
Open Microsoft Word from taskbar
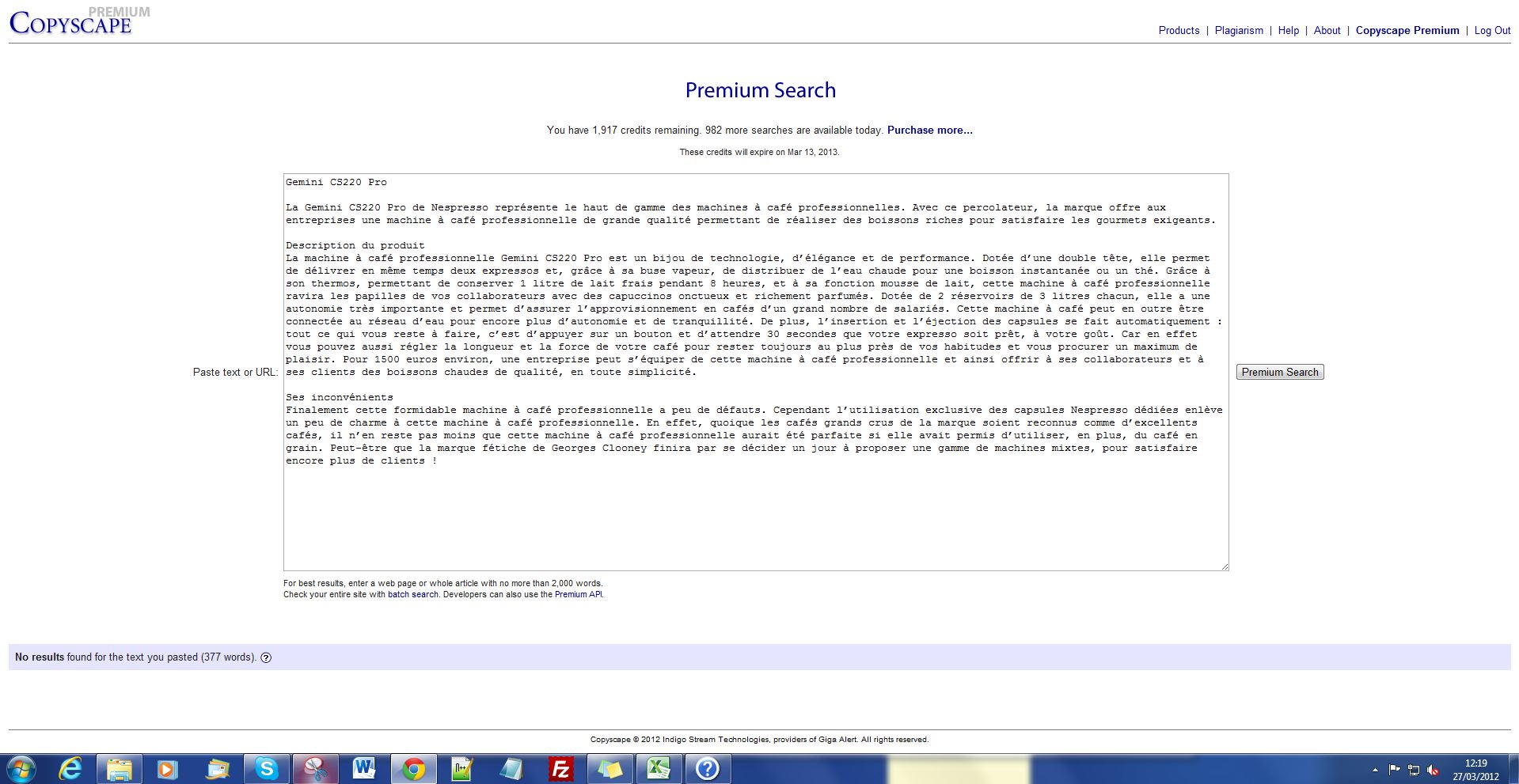pyautogui.click(x=364, y=768)
